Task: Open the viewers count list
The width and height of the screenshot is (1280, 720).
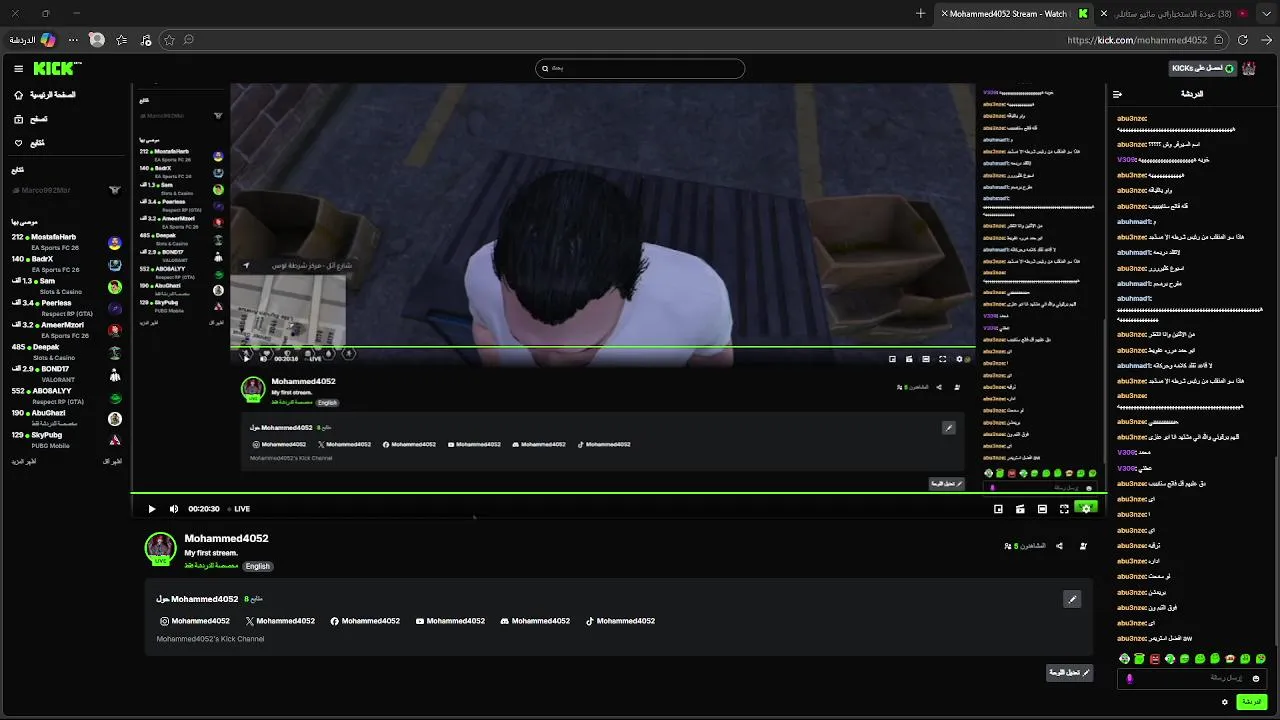Action: [x=1025, y=546]
